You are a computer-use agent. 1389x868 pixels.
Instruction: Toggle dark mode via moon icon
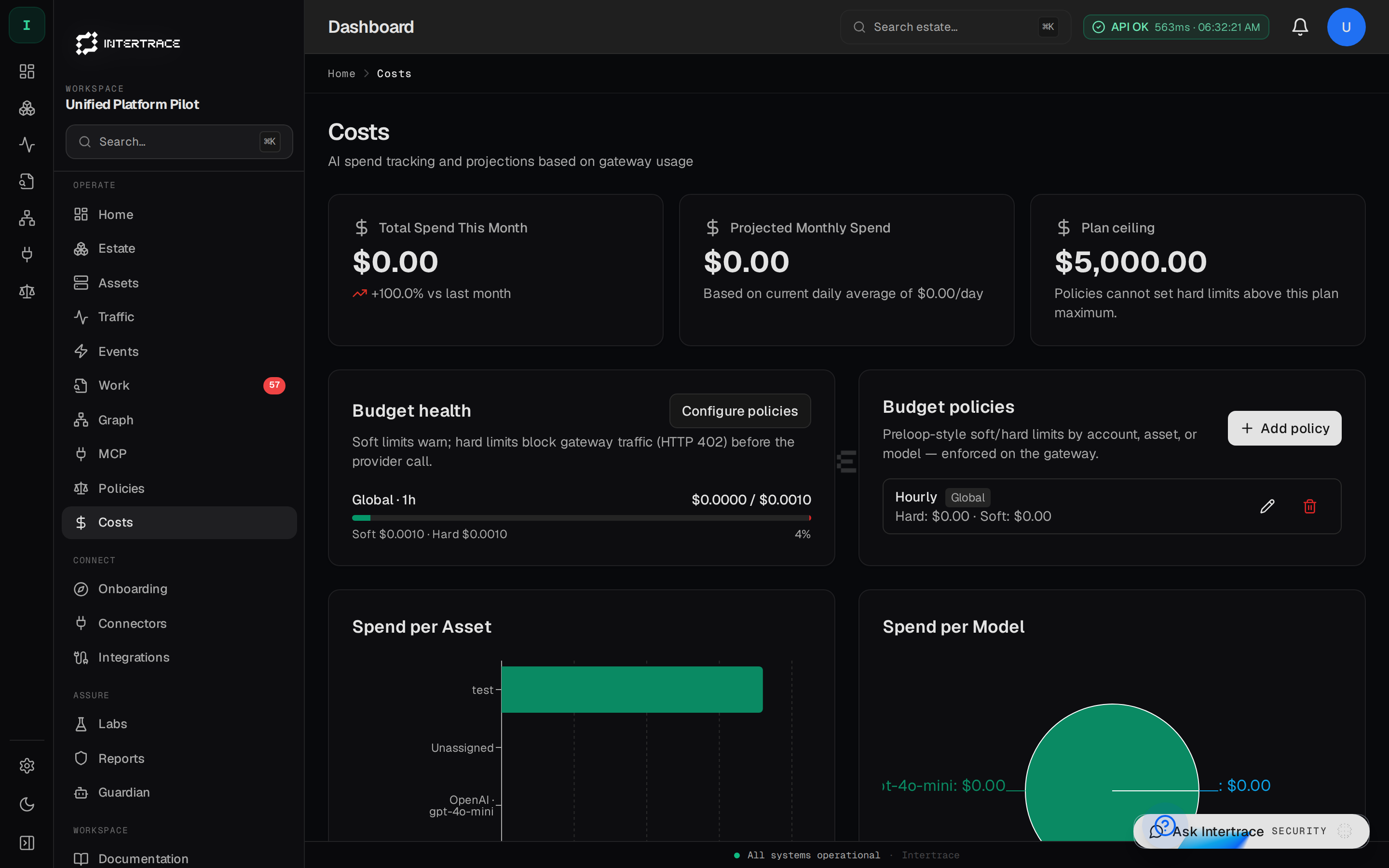click(x=27, y=804)
